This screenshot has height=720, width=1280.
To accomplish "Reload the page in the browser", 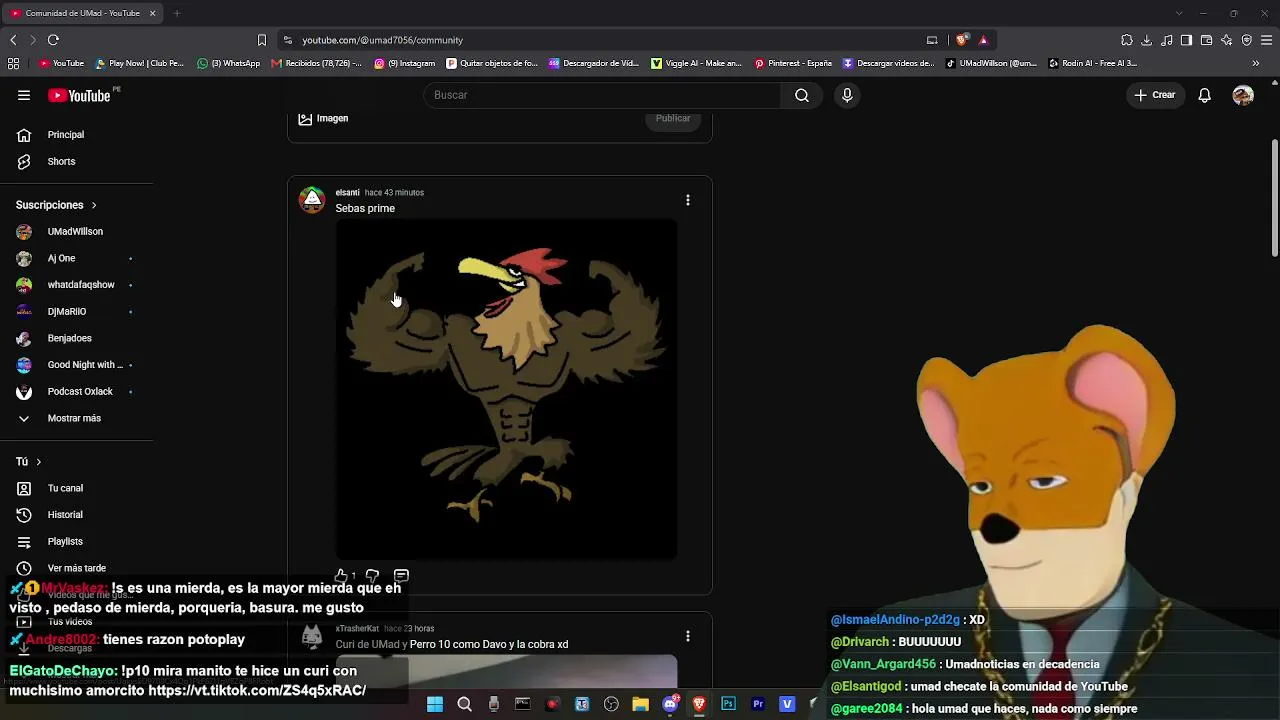I will tap(53, 40).
